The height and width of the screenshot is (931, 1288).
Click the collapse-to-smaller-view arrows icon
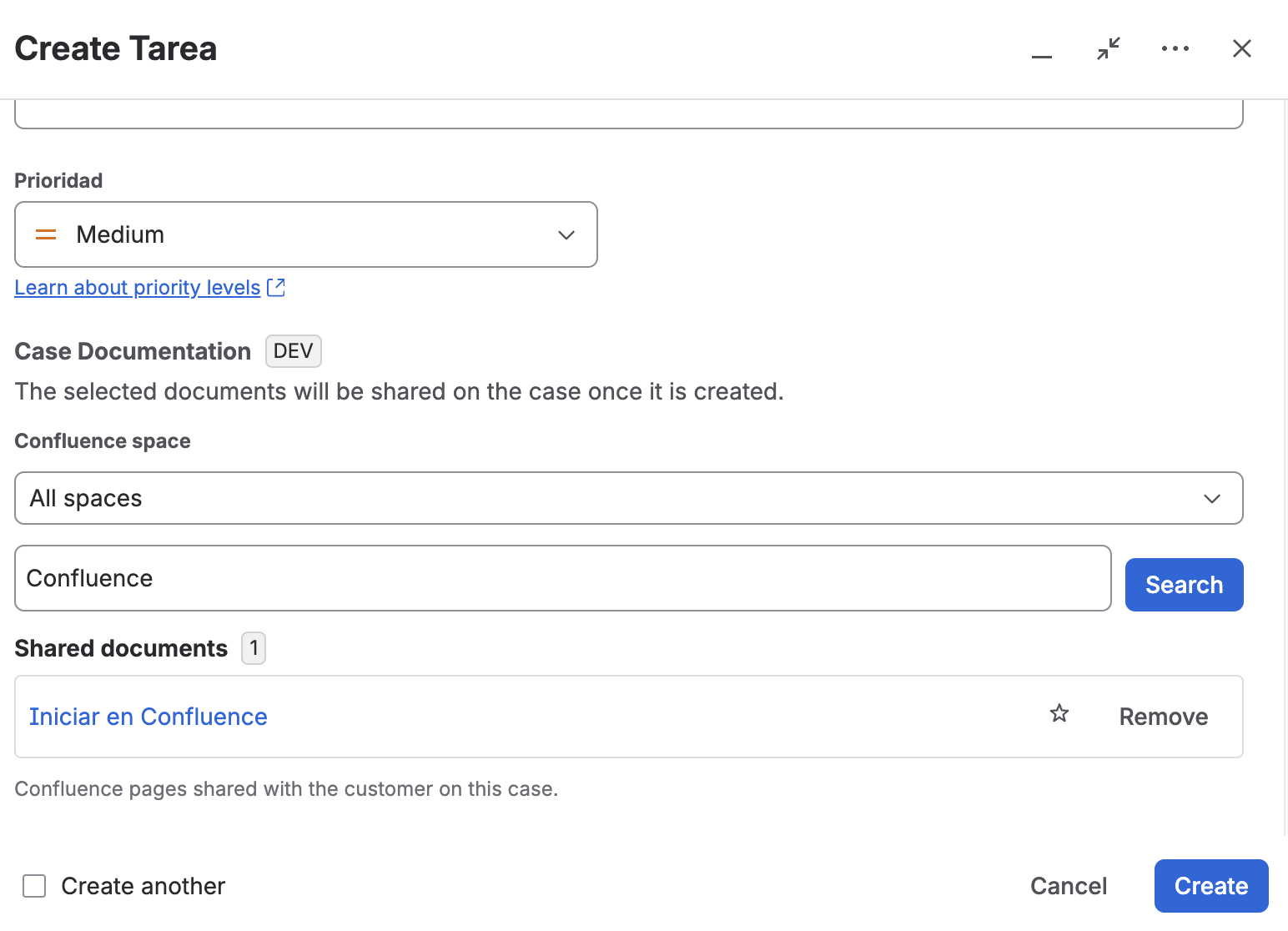pos(1109,49)
